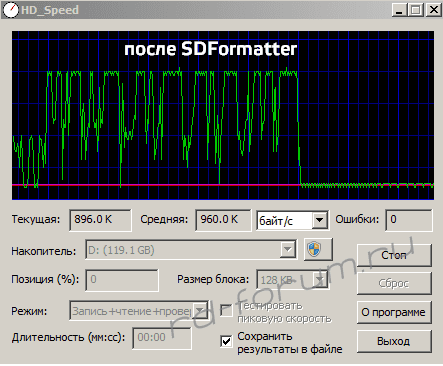The image size is (443, 366).
Task: Click the green speed graph area
Action: click(x=223, y=115)
